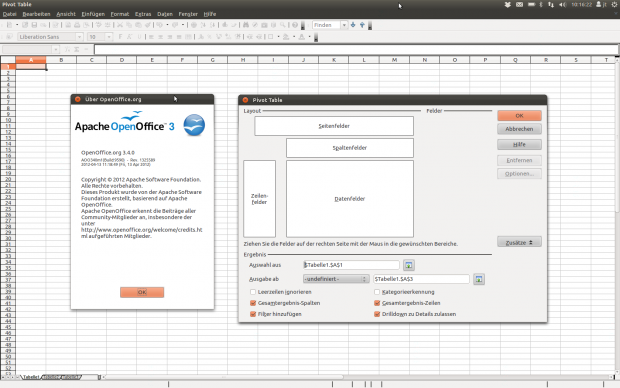Screen dimensions: 620x388
Task: Click the Help question mark toolbar icon
Action: (x=295, y=25)
